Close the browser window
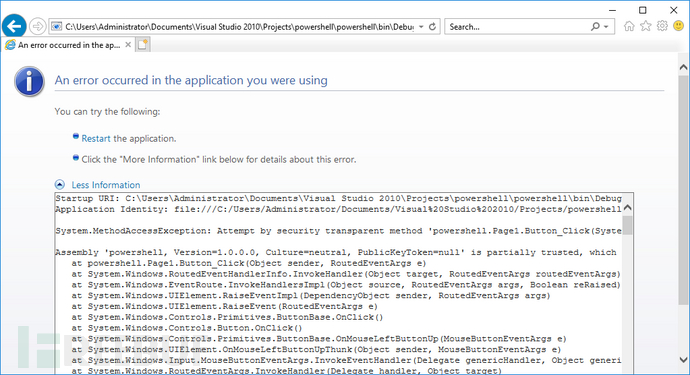The width and height of the screenshot is (690, 375). [674, 10]
